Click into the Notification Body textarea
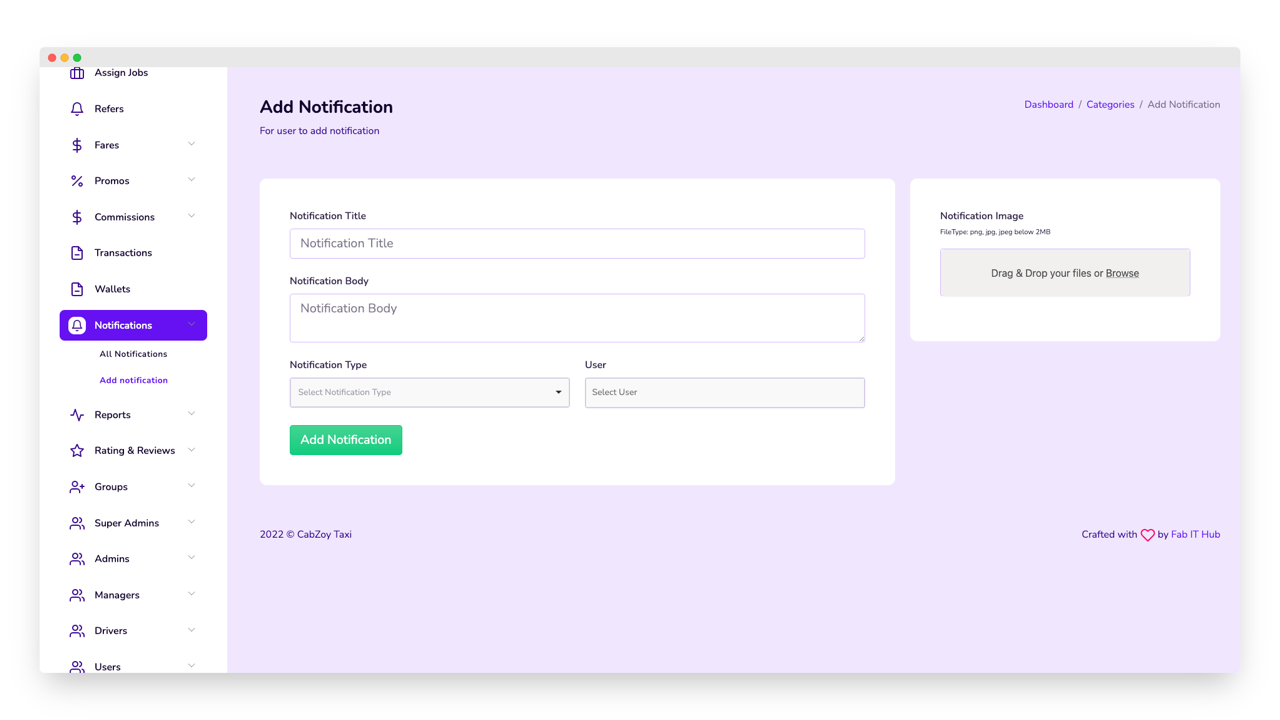 (x=577, y=317)
